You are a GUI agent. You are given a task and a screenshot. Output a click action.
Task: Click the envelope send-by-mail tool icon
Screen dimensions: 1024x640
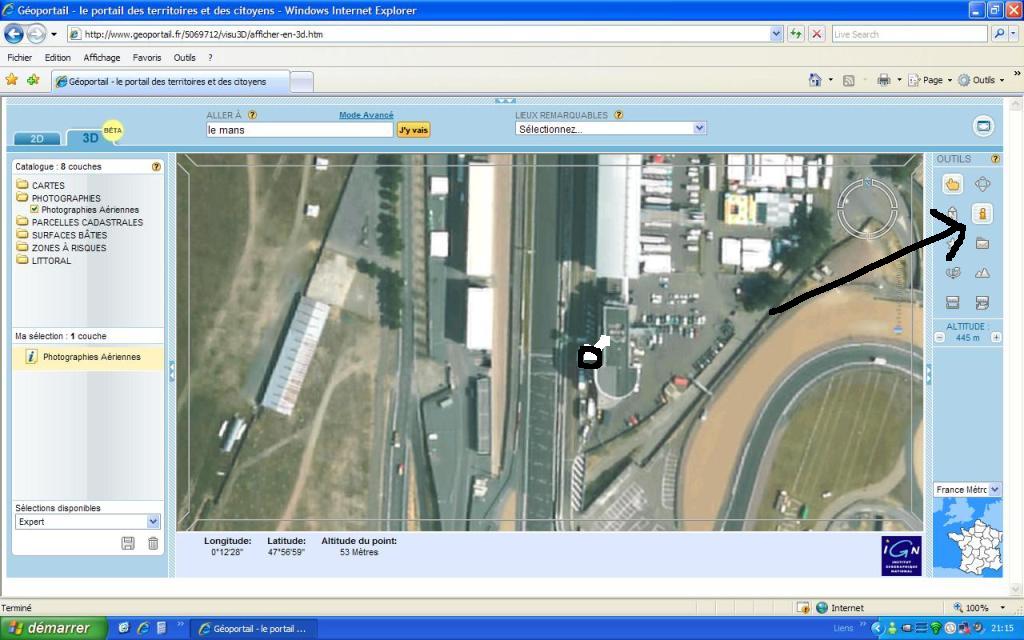coord(982,243)
